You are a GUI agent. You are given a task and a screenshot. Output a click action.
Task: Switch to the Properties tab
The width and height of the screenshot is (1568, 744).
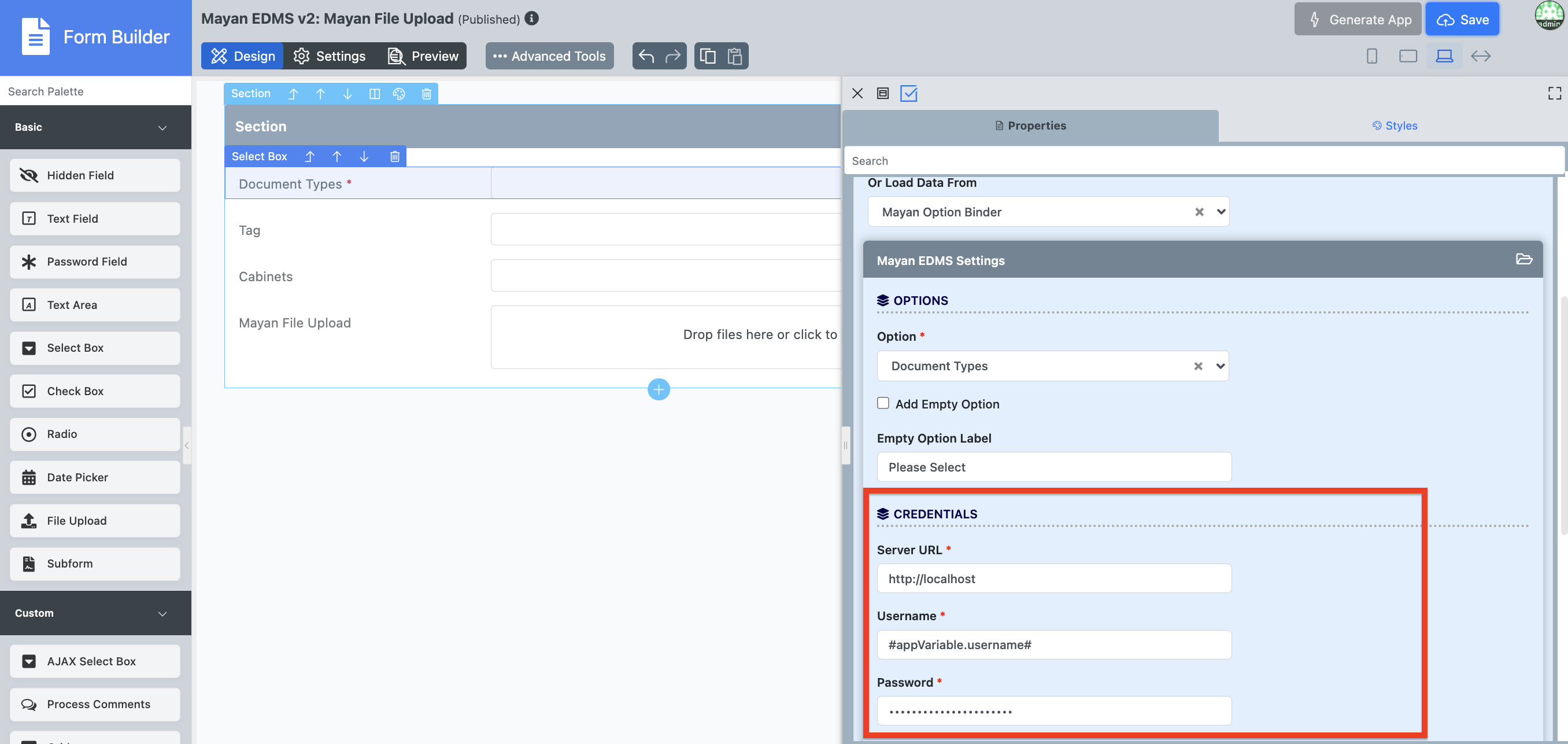pyautogui.click(x=1030, y=126)
